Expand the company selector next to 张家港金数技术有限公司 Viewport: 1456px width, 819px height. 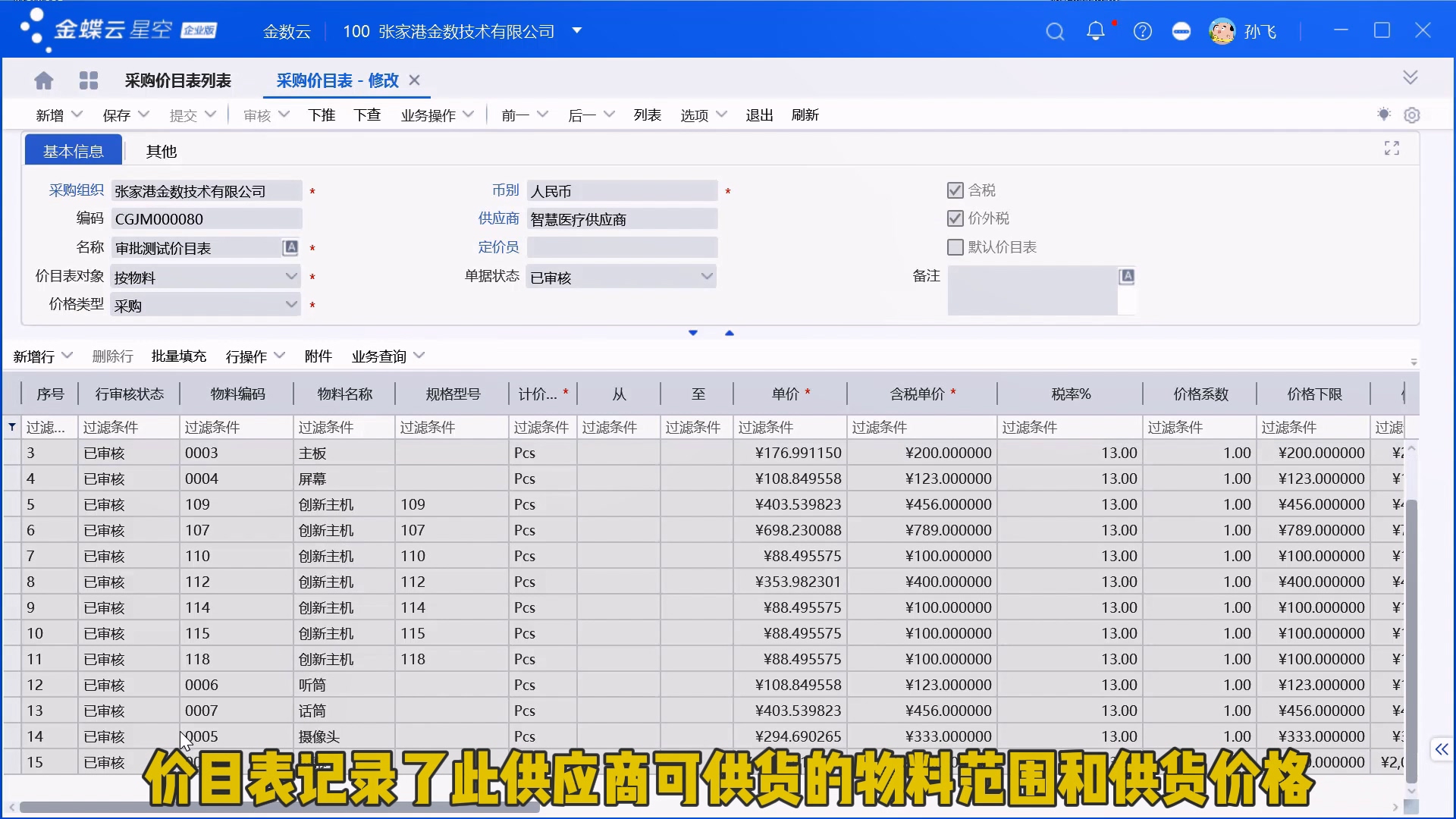click(577, 31)
